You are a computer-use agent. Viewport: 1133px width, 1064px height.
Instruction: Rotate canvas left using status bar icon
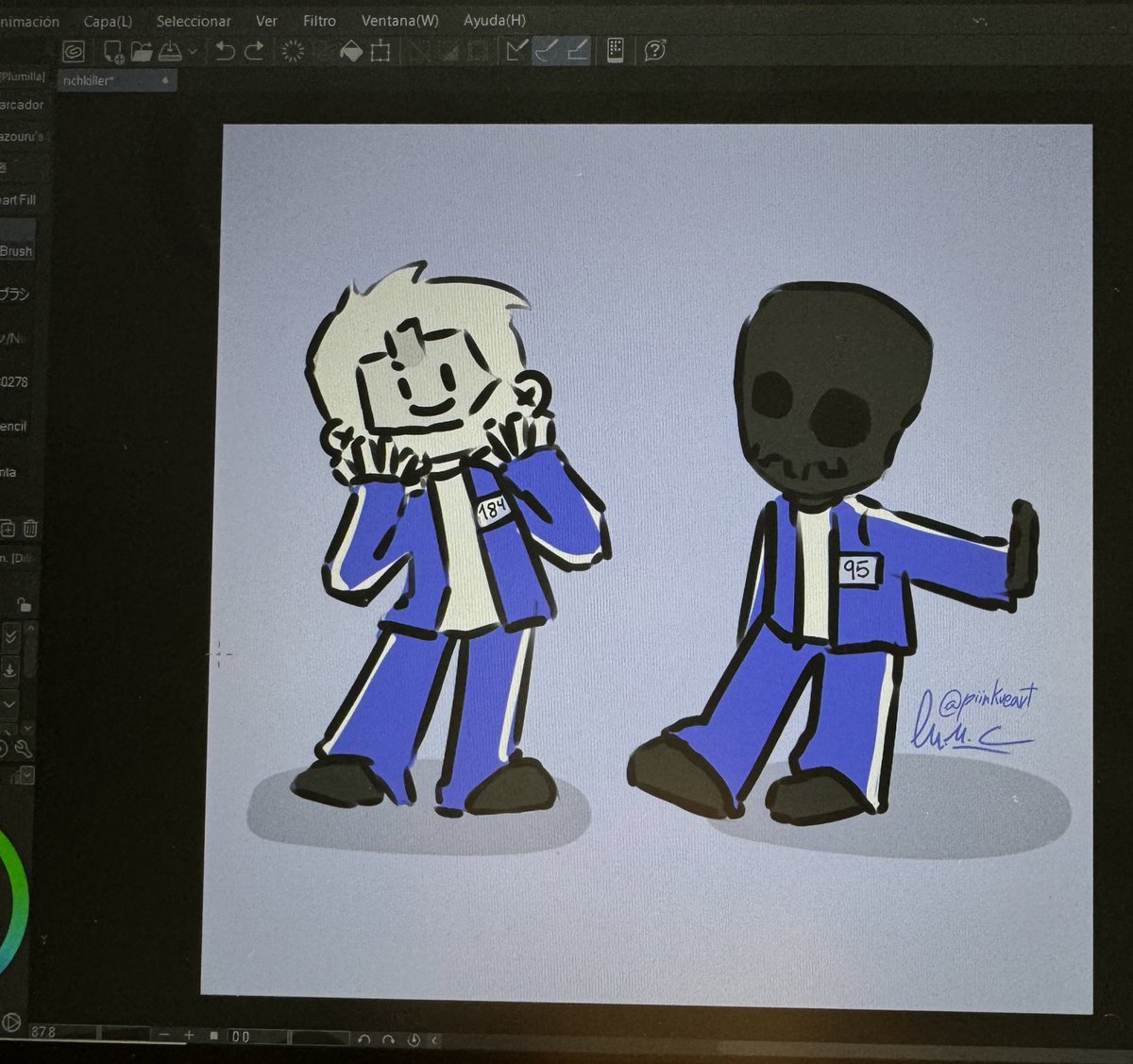tap(364, 1039)
